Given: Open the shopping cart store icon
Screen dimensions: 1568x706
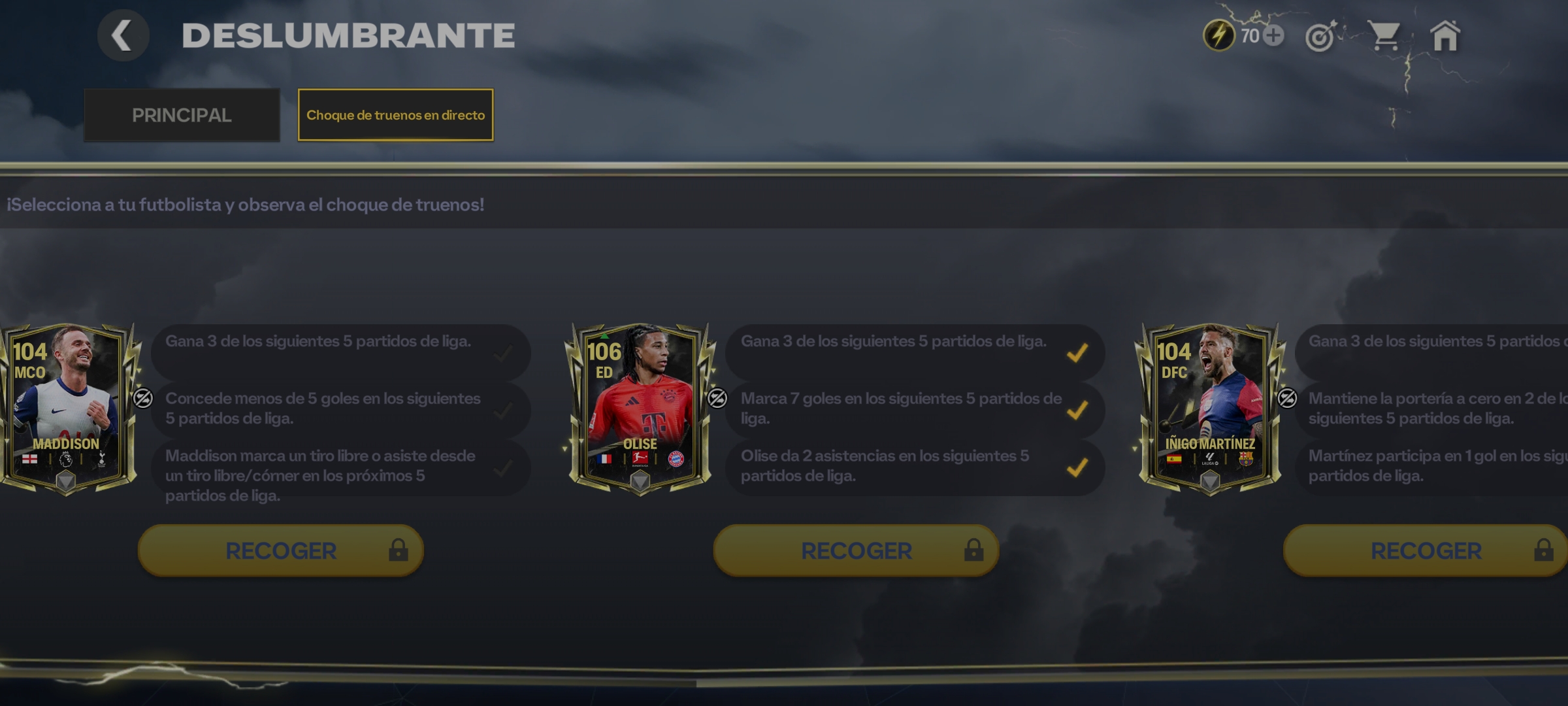Looking at the screenshot, I should (1384, 36).
